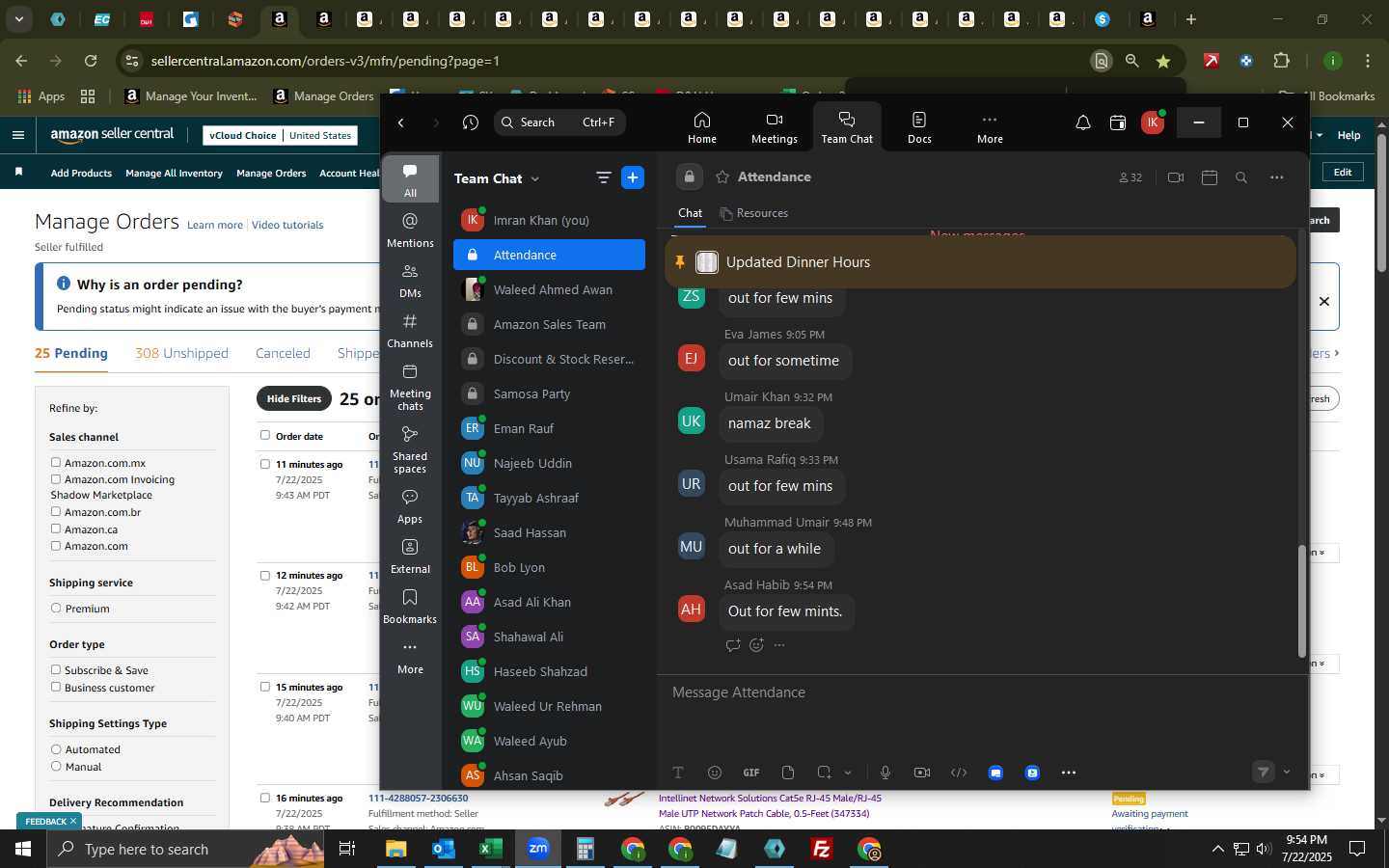Open Shared spaces in Zoom sidebar

pos(410,448)
